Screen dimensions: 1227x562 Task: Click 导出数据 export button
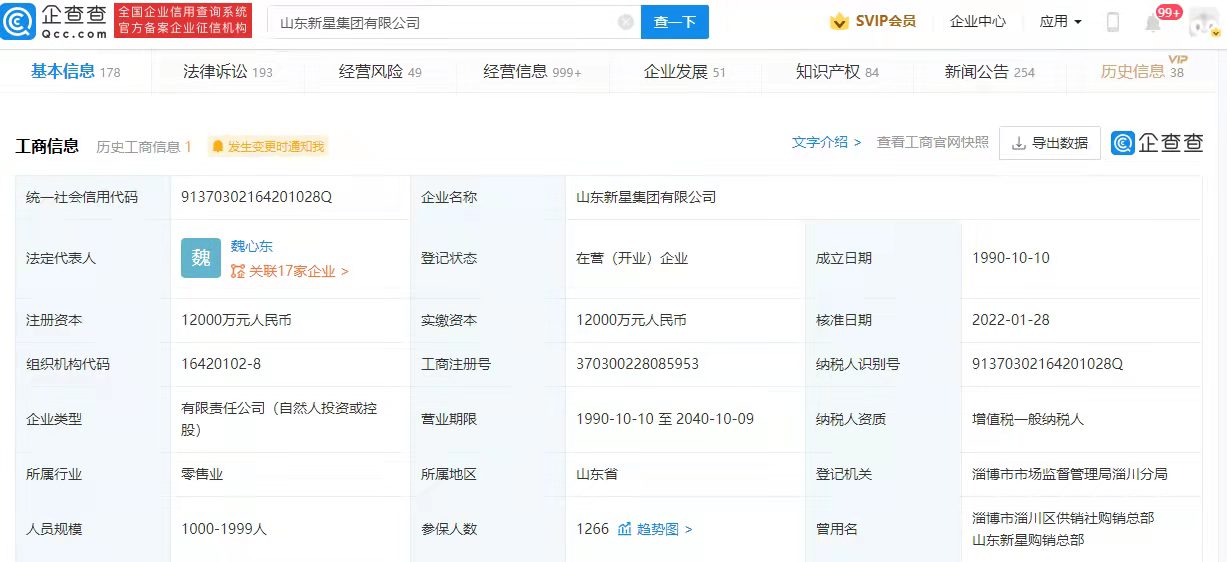(x=1050, y=143)
